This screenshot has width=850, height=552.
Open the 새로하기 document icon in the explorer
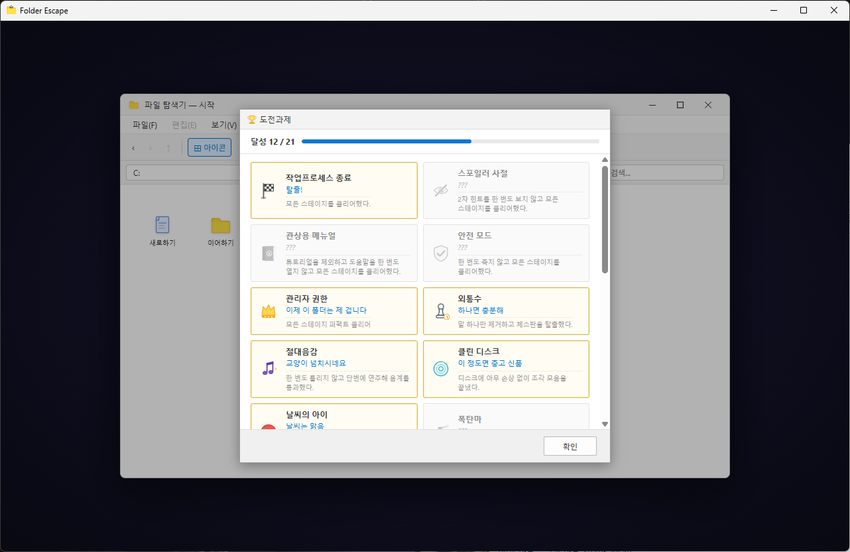point(162,224)
